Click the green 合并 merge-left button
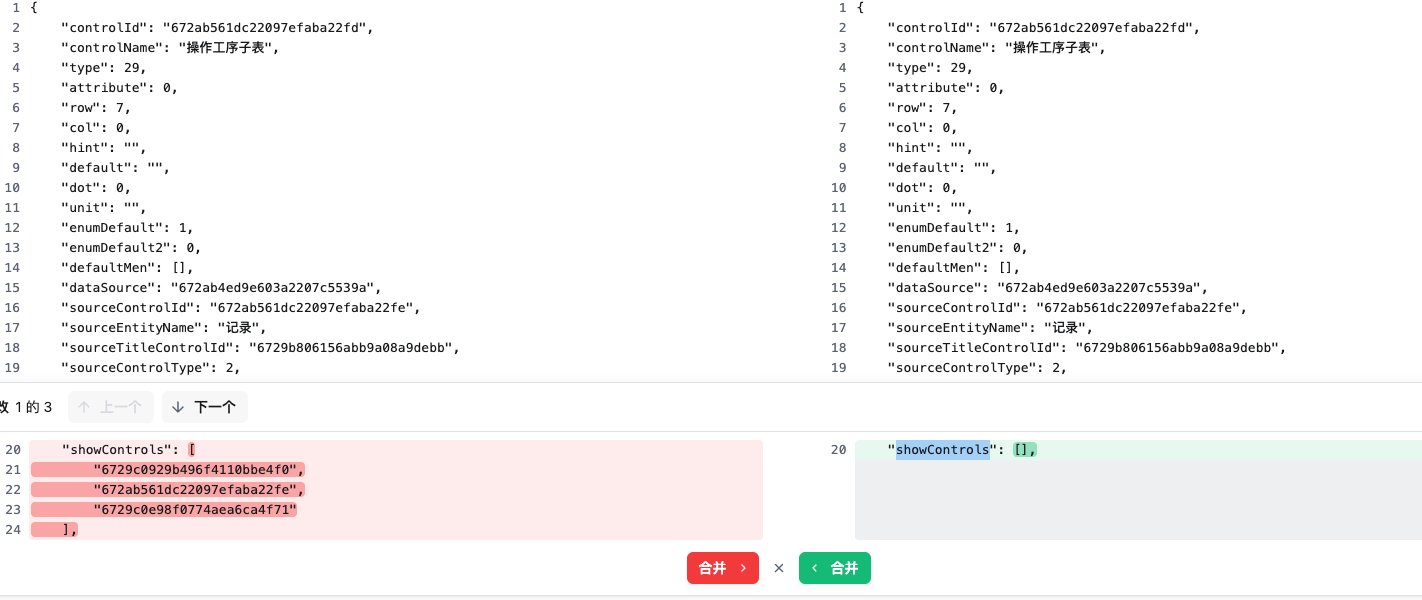The height and width of the screenshot is (600, 1422). (x=835, y=568)
